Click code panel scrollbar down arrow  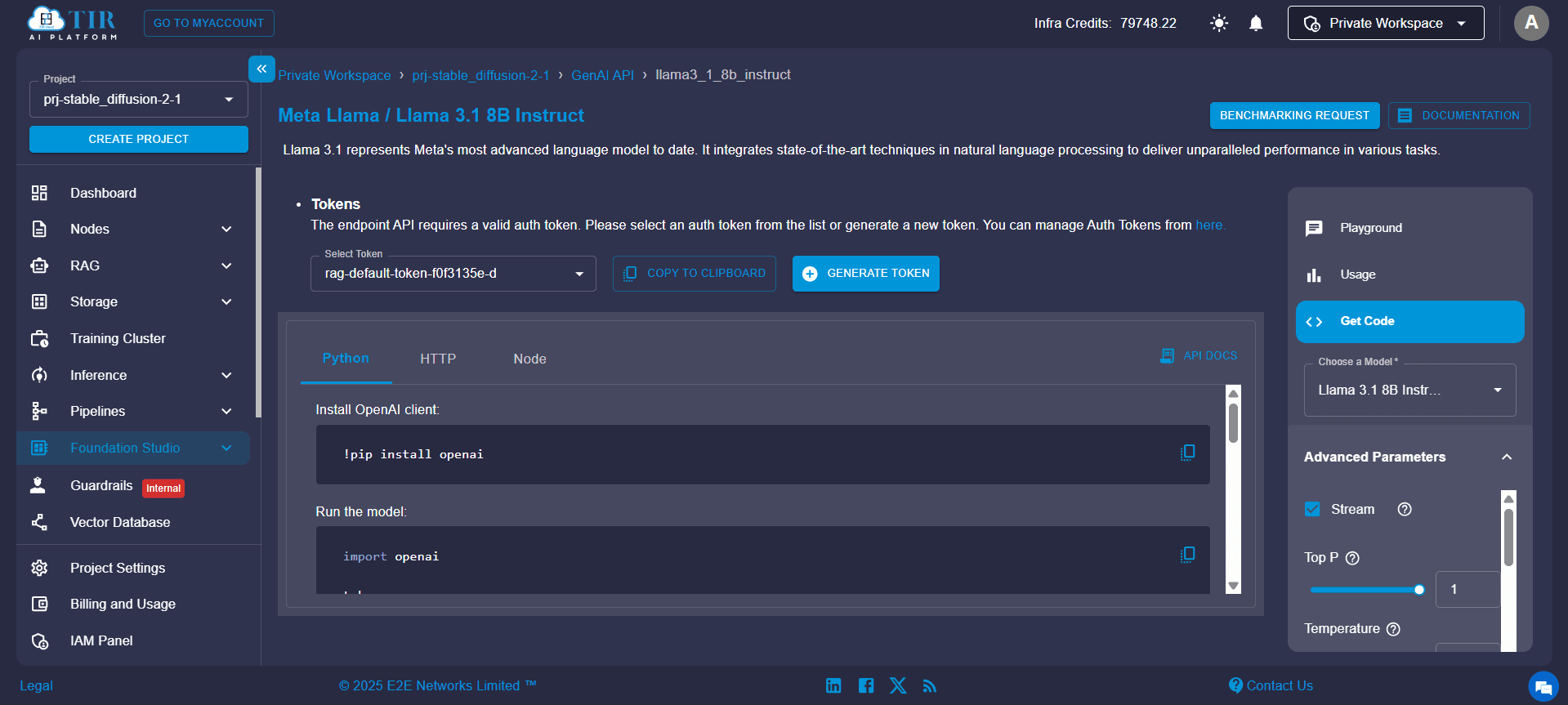[1234, 587]
